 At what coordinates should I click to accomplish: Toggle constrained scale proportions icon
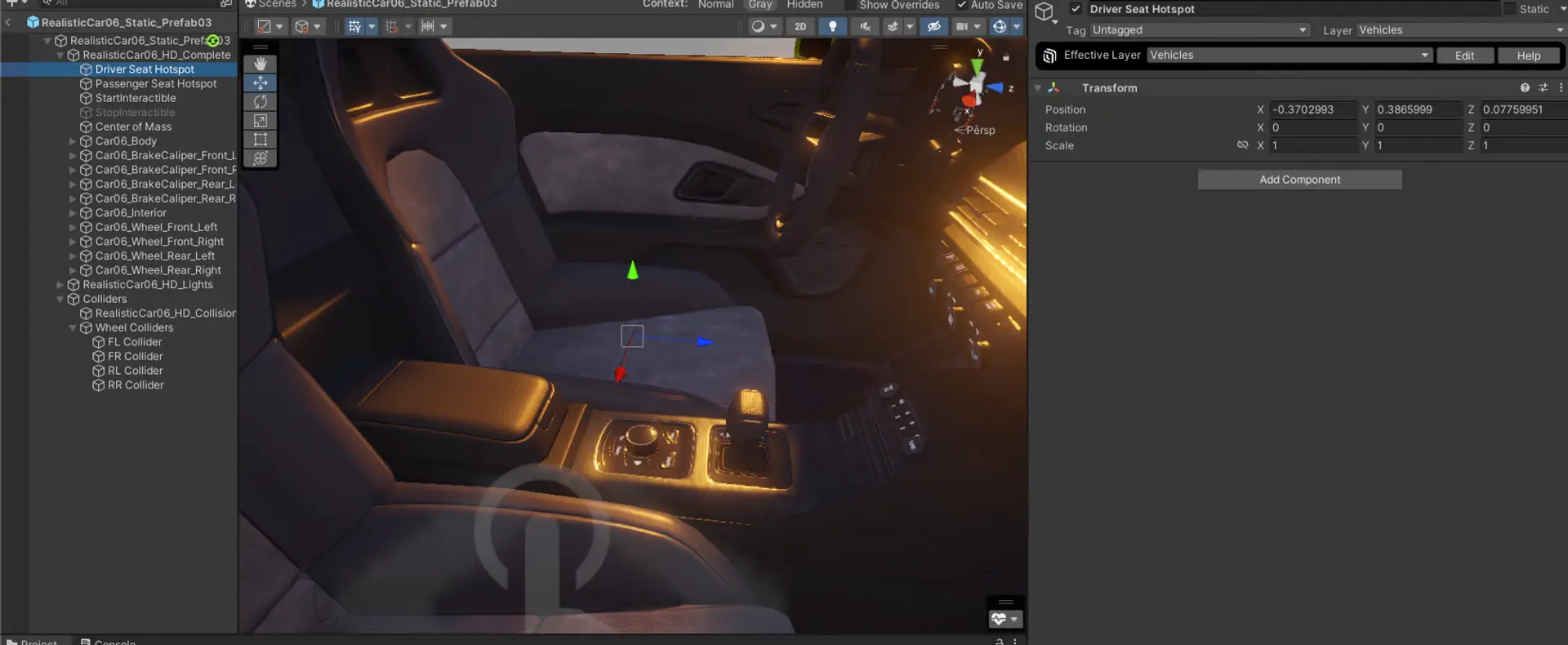pos(1242,145)
